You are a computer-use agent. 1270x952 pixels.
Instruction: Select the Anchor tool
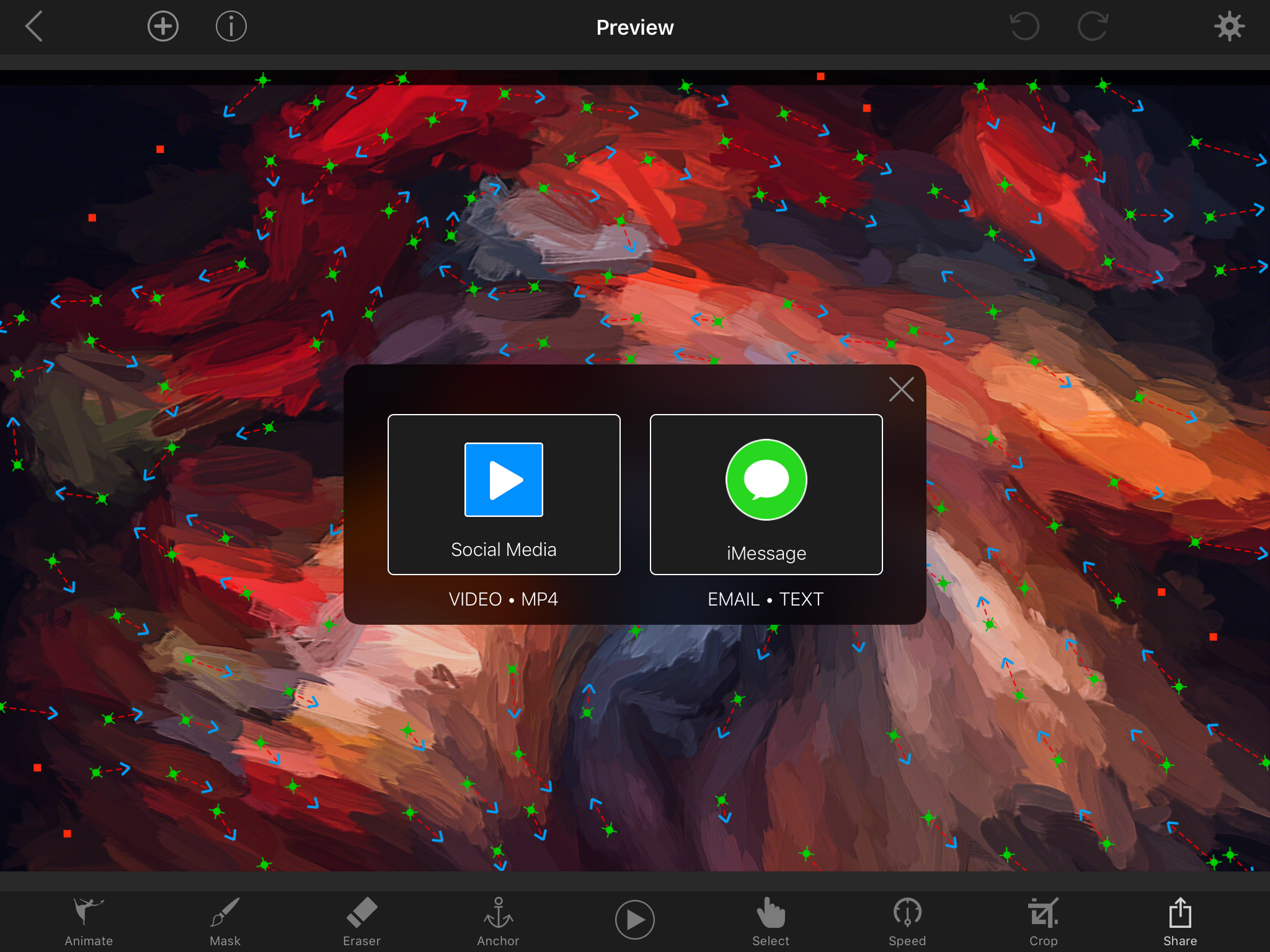pyautogui.click(x=498, y=922)
